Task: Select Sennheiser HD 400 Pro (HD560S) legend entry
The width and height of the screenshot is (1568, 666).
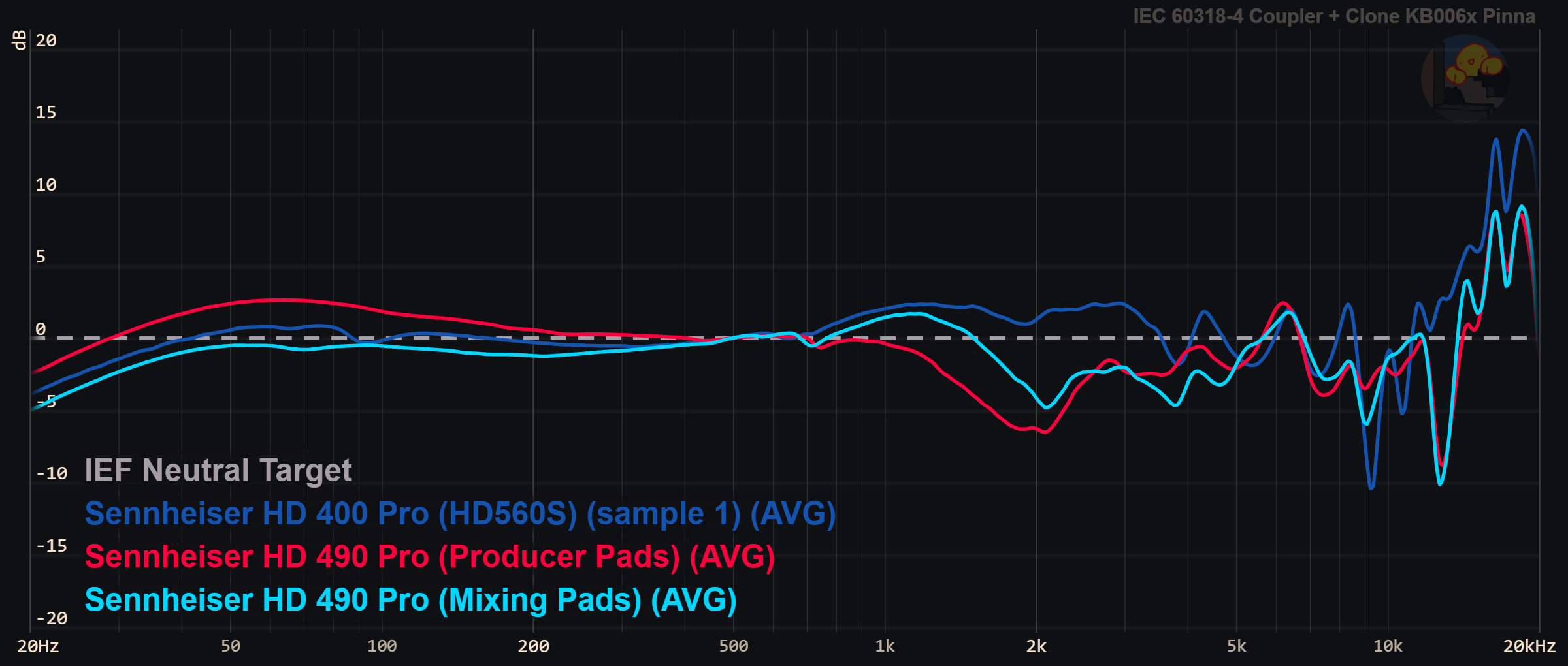Action: [461, 514]
